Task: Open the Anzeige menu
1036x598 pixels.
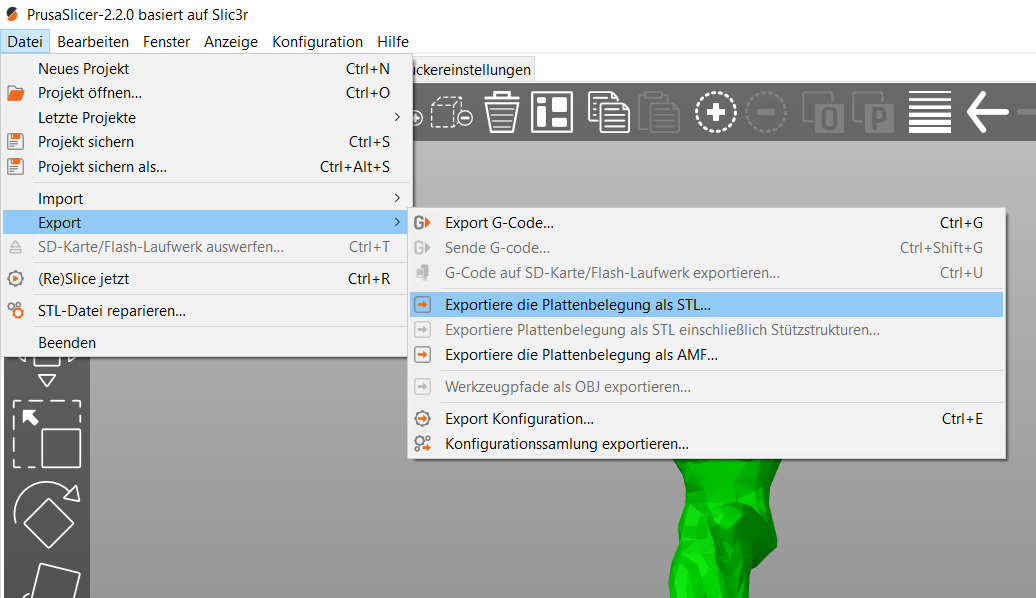Action: 231,42
